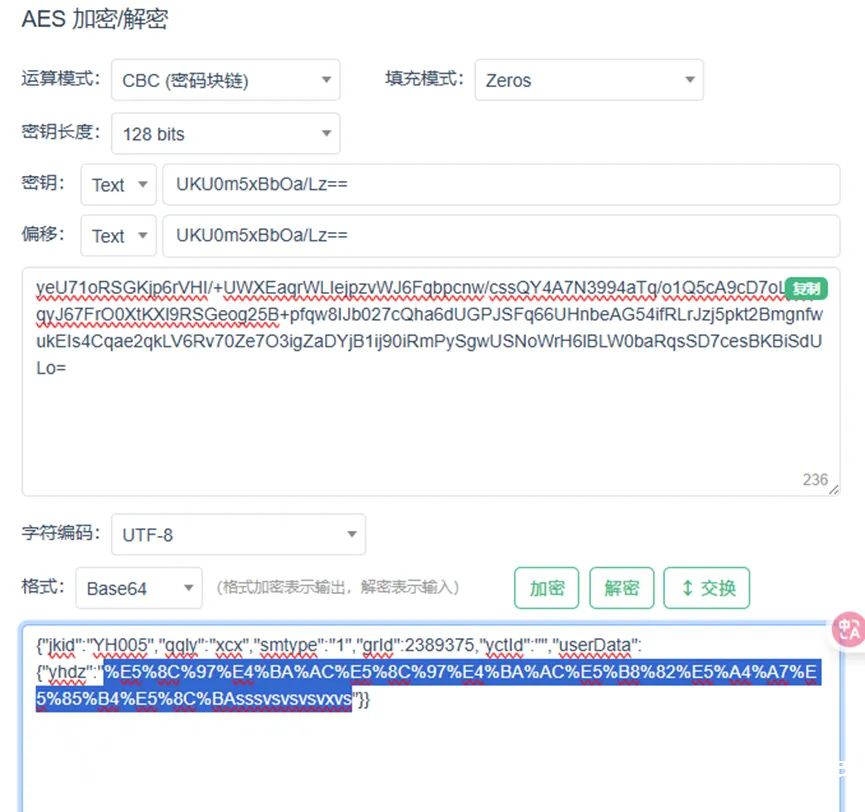Click the highlighted URL-encoded yhdz value
The image size is (865, 812).
click(x=460, y=671)
